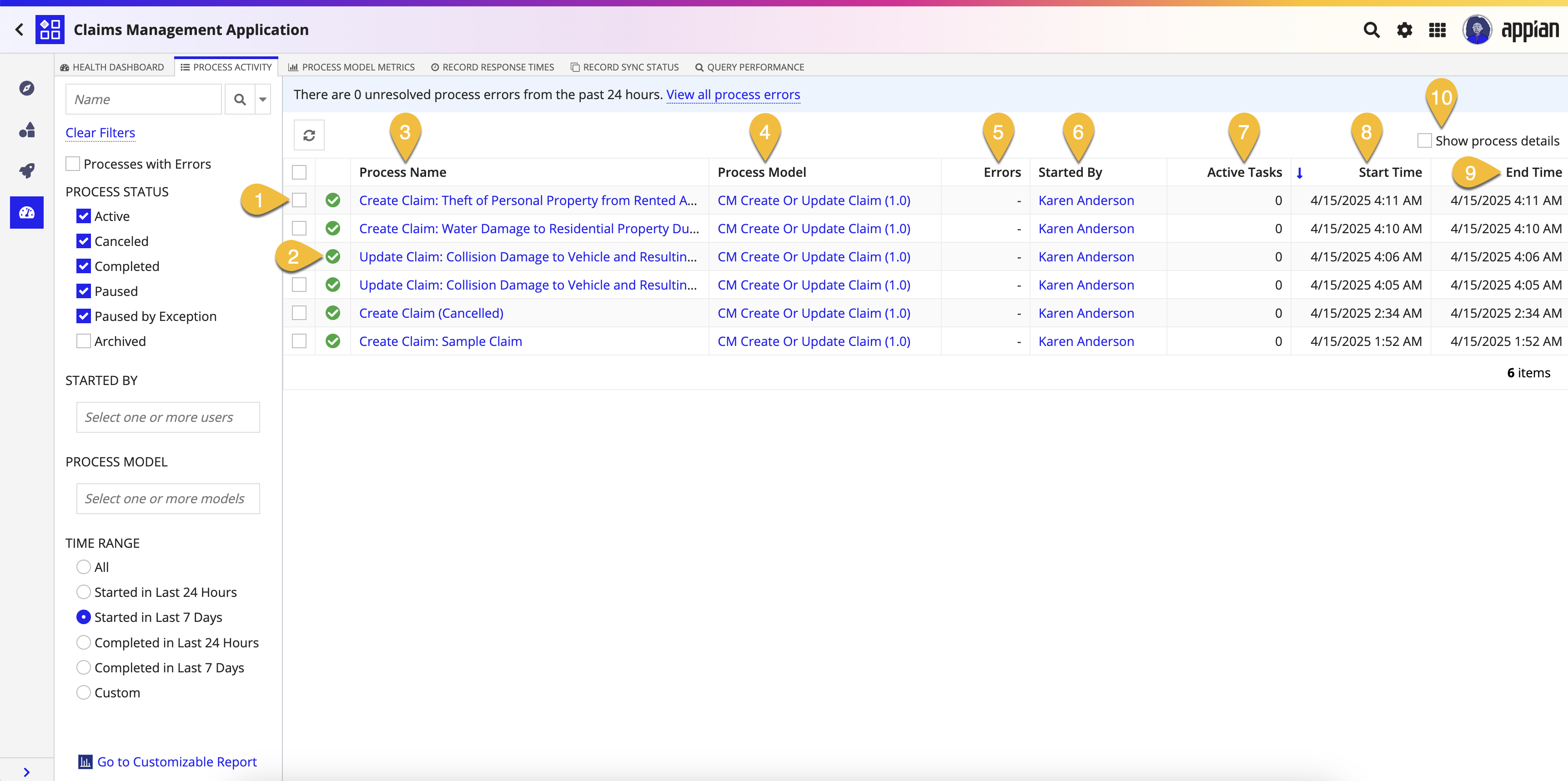The width and height of the screenshot is (1568, 781).
Task: Click status icon for Create Claim (Cancelled)
Action: (x=333, y=313)
